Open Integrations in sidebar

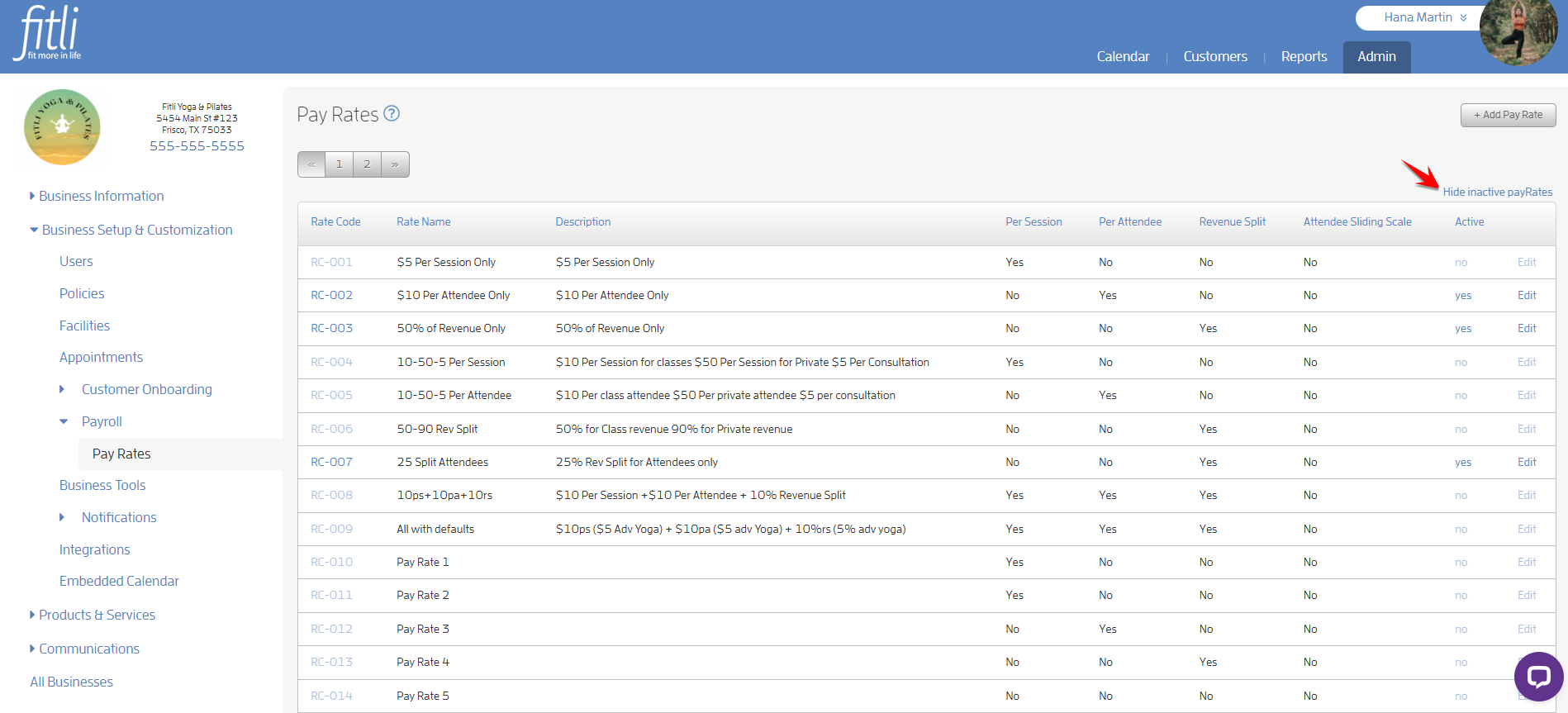pyautogui.click(x=94, y=549)
